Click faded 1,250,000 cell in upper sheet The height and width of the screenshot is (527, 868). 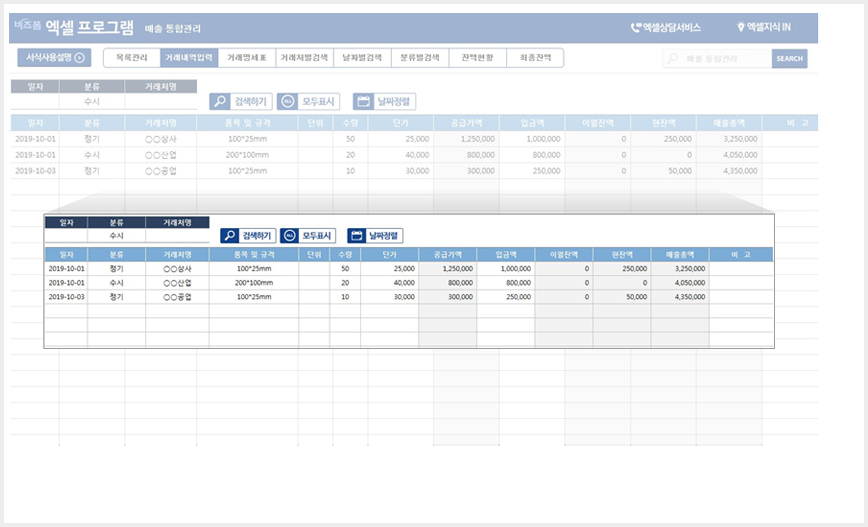tap(466, 139)
